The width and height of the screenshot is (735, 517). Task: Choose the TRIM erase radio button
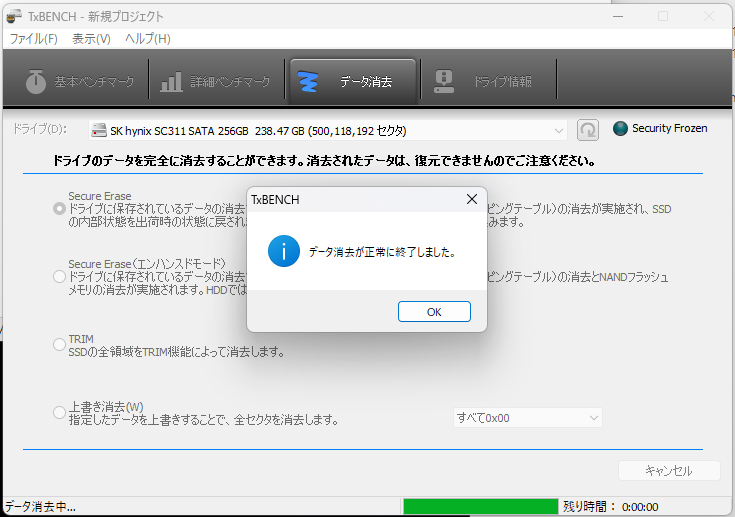click(x=59, y=345)
